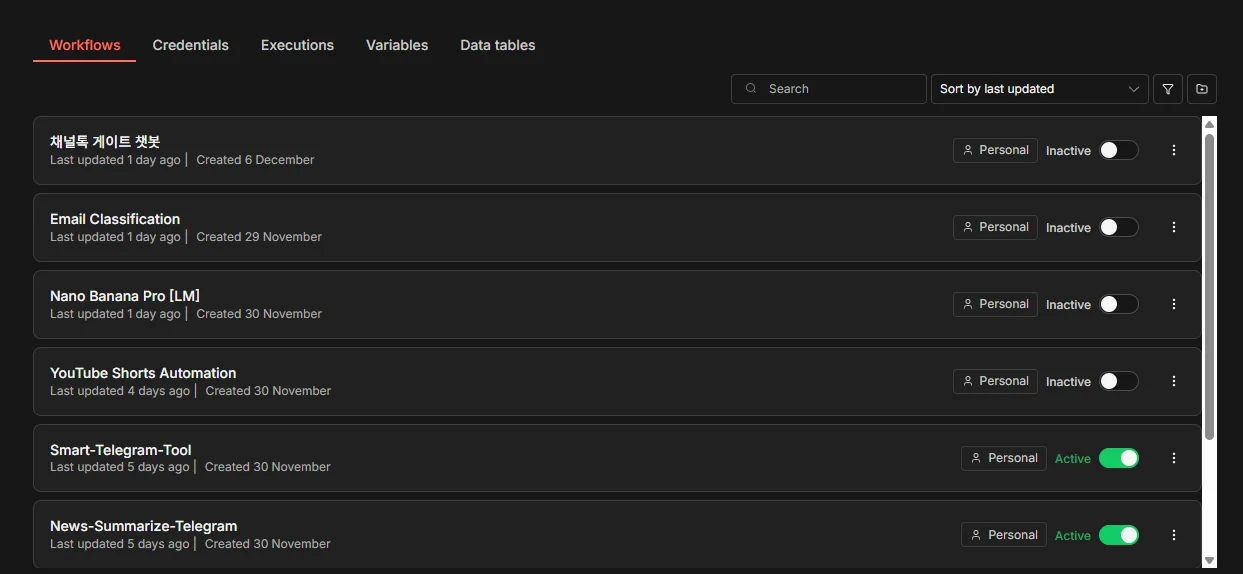This screenshot has height=574, width=1243.
Task: Enable the YouTube Shorts Automation toggle
Action: point(1118,381)
